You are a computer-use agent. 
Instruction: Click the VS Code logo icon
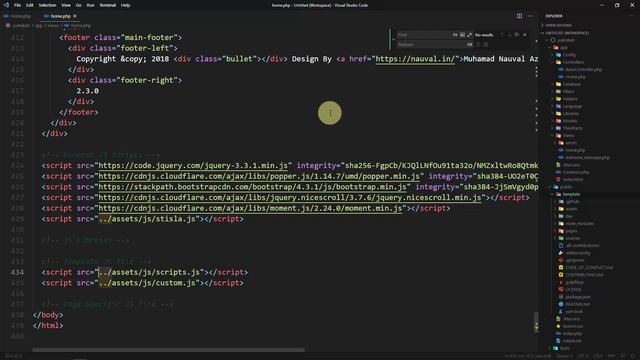click(x=6, y=5)
